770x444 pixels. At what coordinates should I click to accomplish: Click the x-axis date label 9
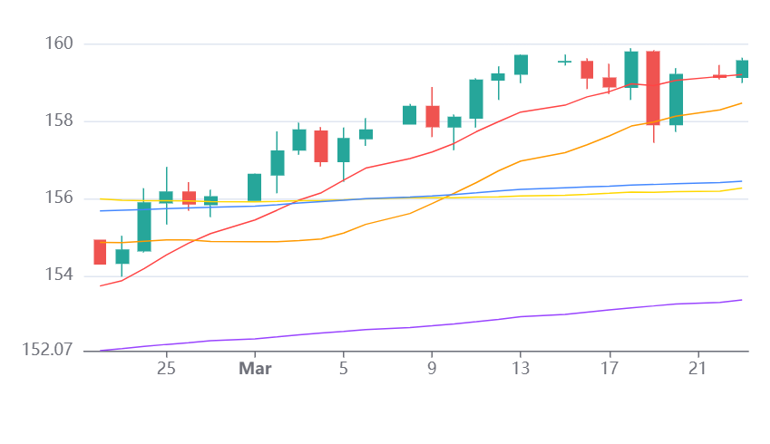pyautogui.click(x=432, y=368)
